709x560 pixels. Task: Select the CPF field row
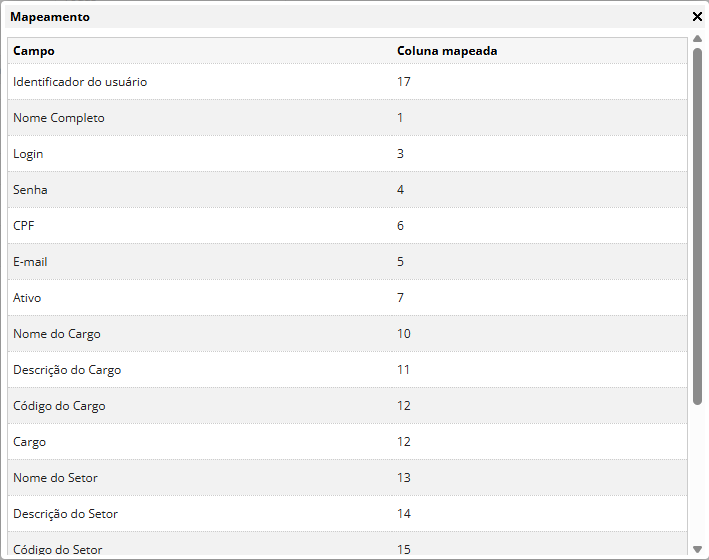point(24,226)
